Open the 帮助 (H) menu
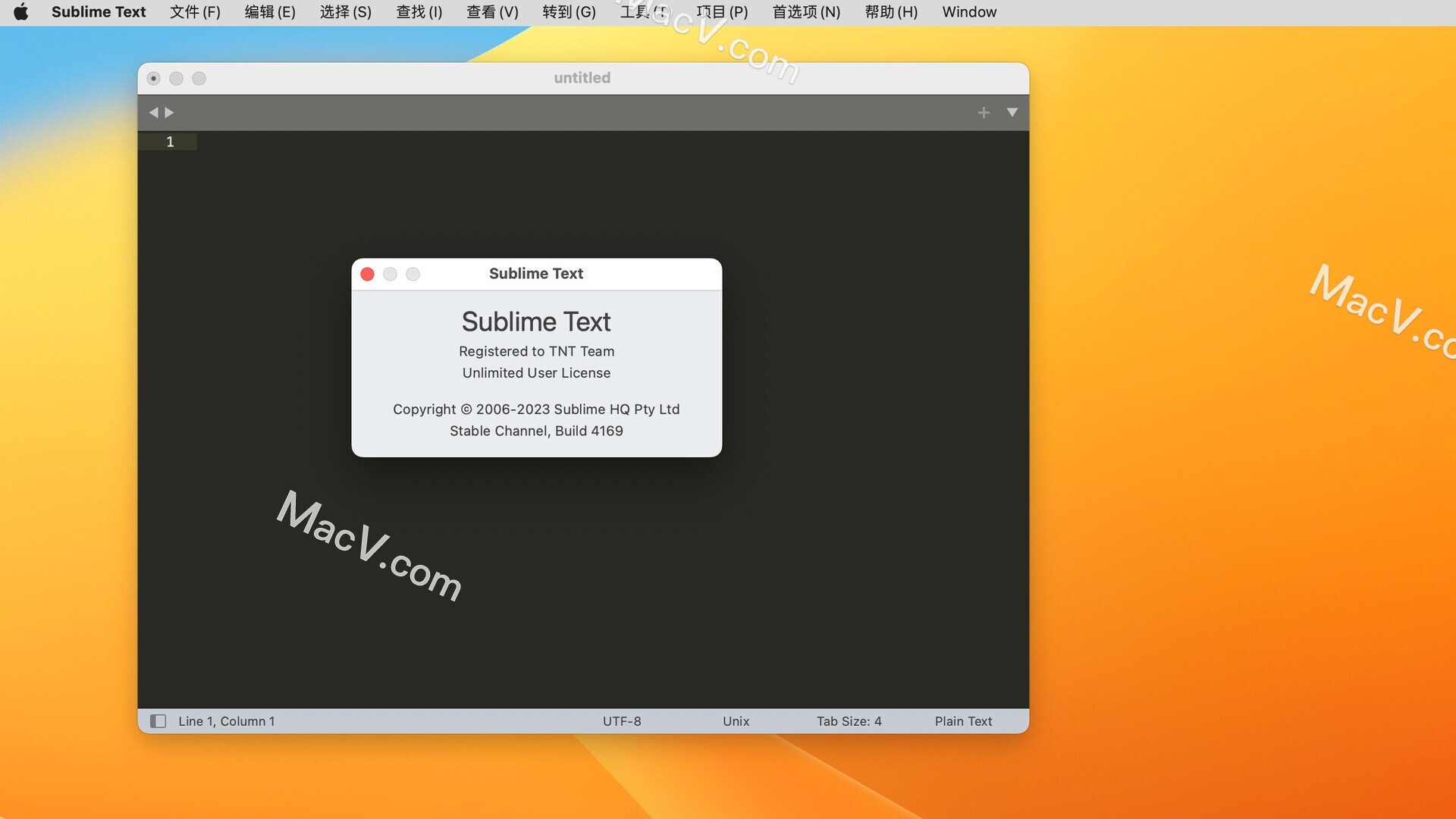The height and width of the screenshot is (819, 1456). 890,11
